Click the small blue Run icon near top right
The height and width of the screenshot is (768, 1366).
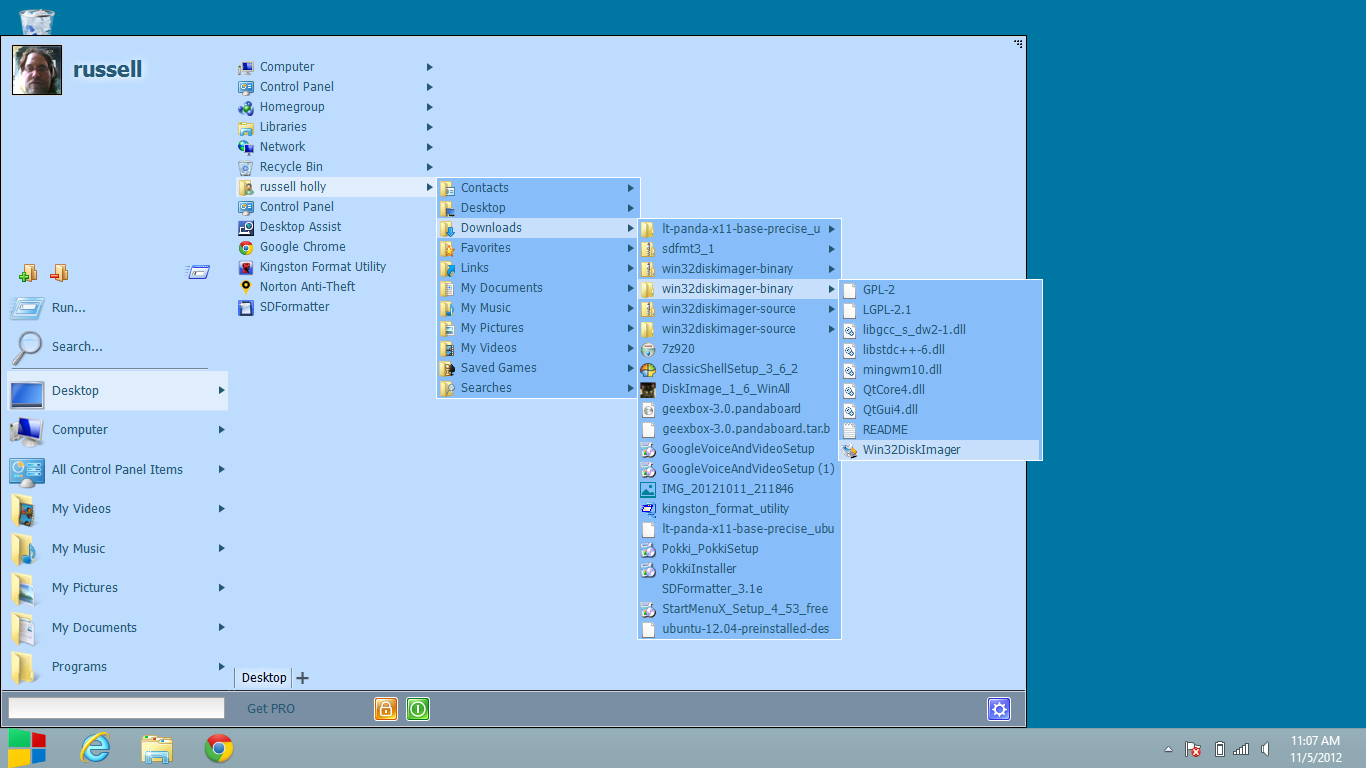(x=198, y=272)
